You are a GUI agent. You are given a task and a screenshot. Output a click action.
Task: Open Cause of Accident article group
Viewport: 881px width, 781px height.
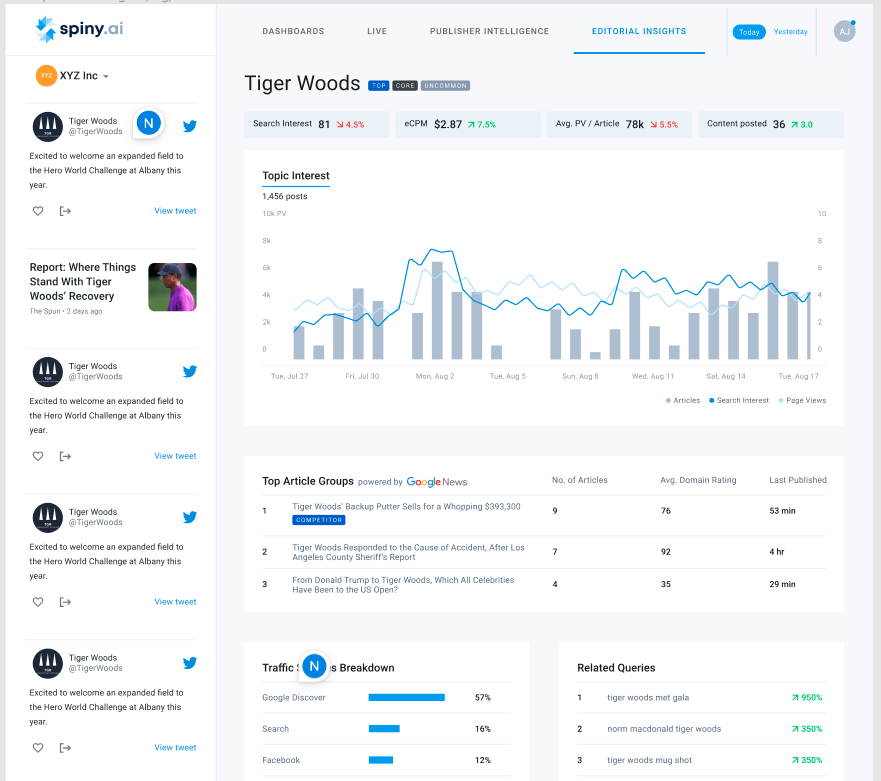point(408,552)
